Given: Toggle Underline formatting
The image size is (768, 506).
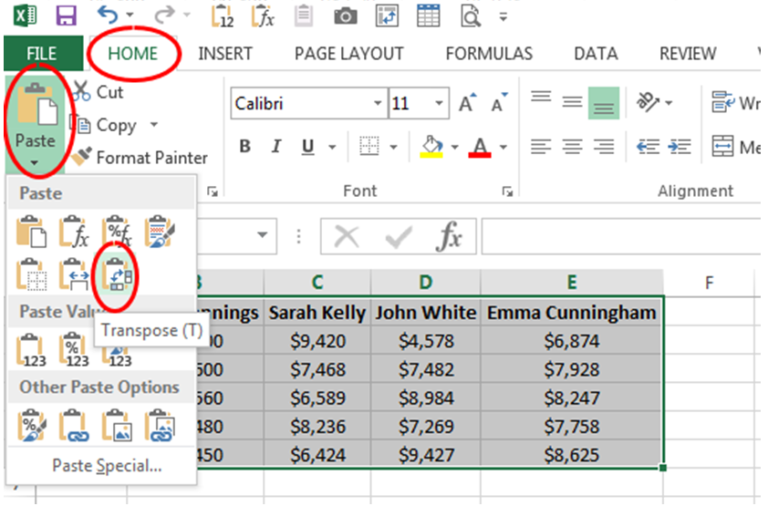Looking at the screenshot, I should coord(308,146).
